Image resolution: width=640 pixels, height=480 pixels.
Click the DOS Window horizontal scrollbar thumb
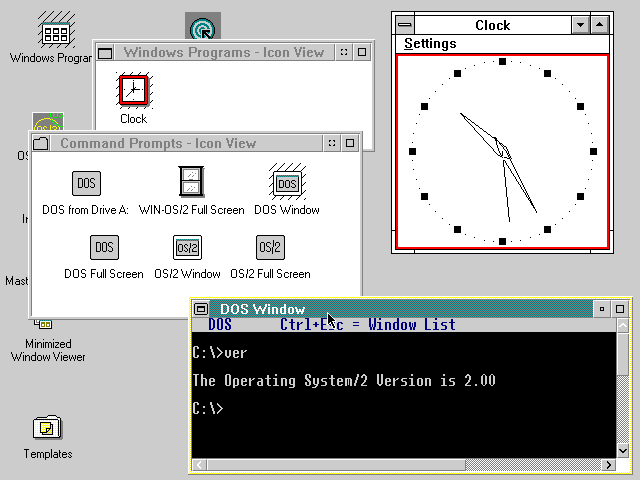(336, 465)
